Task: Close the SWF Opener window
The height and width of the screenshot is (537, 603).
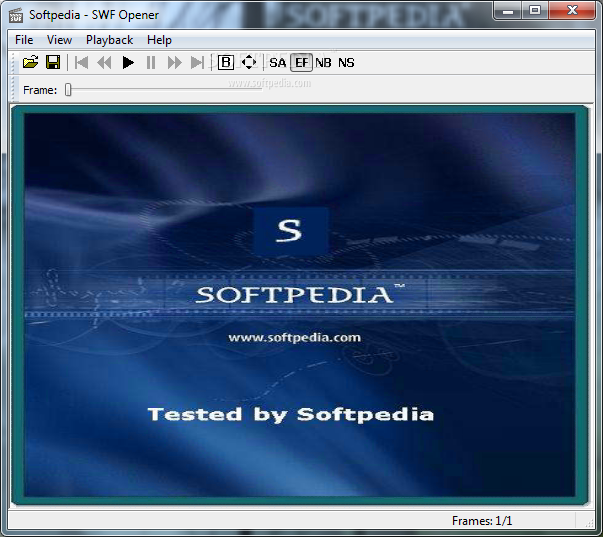Action: (572, 10)
